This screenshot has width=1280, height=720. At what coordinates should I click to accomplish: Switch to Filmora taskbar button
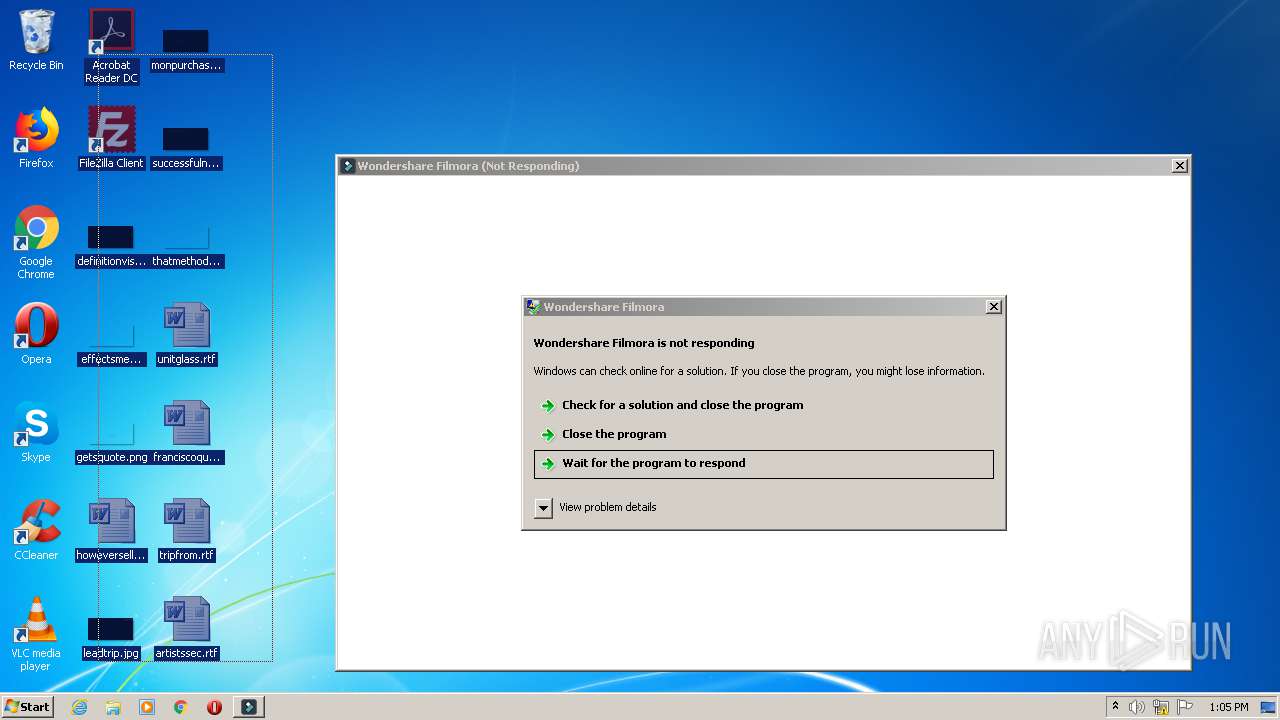tap(248, 707)
